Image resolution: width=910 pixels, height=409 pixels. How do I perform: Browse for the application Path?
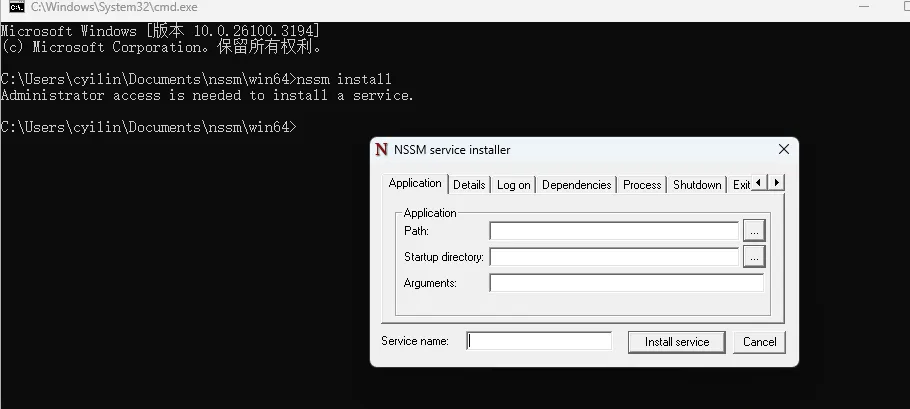(755, 231)
